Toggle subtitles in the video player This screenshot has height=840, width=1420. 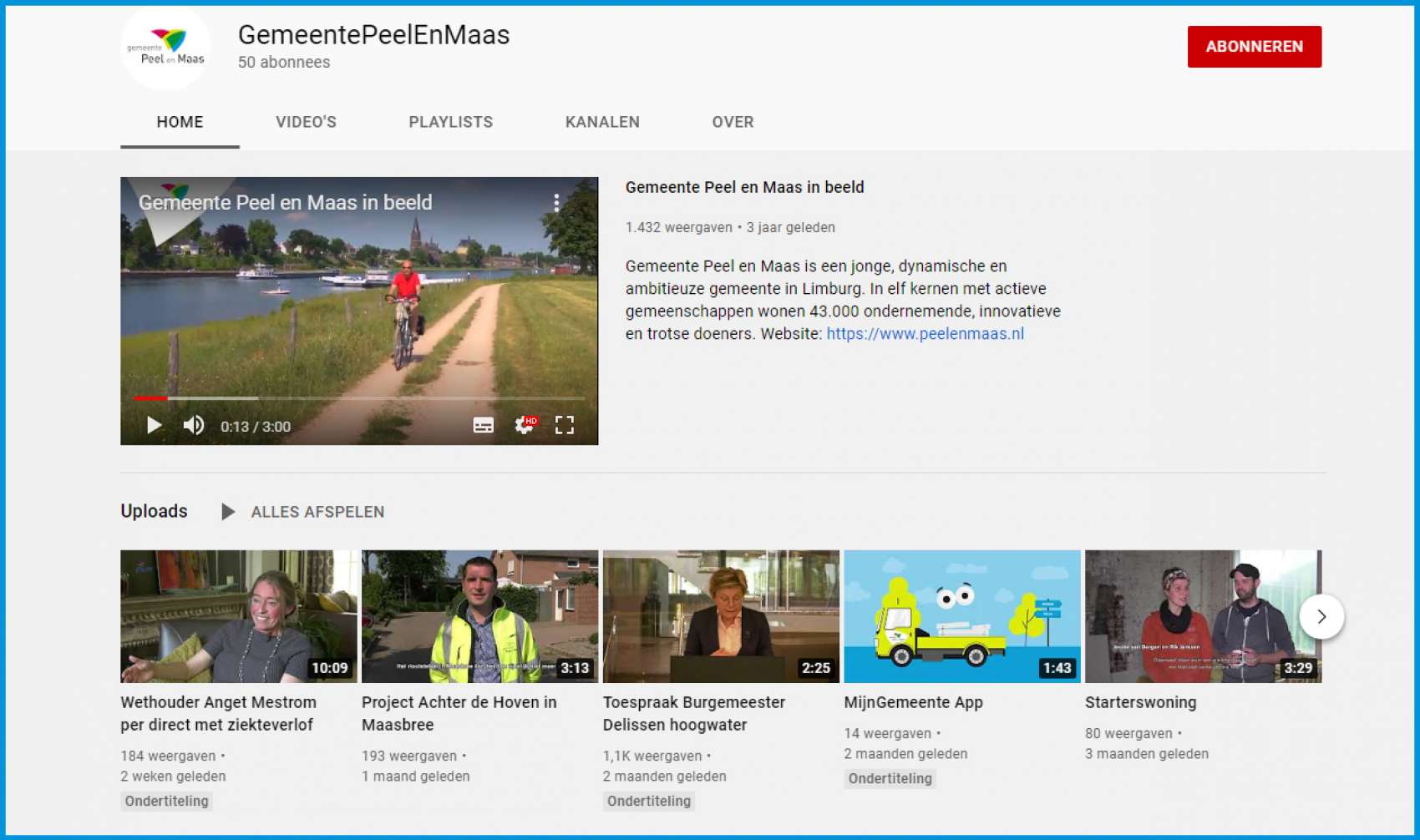point(484,425)
